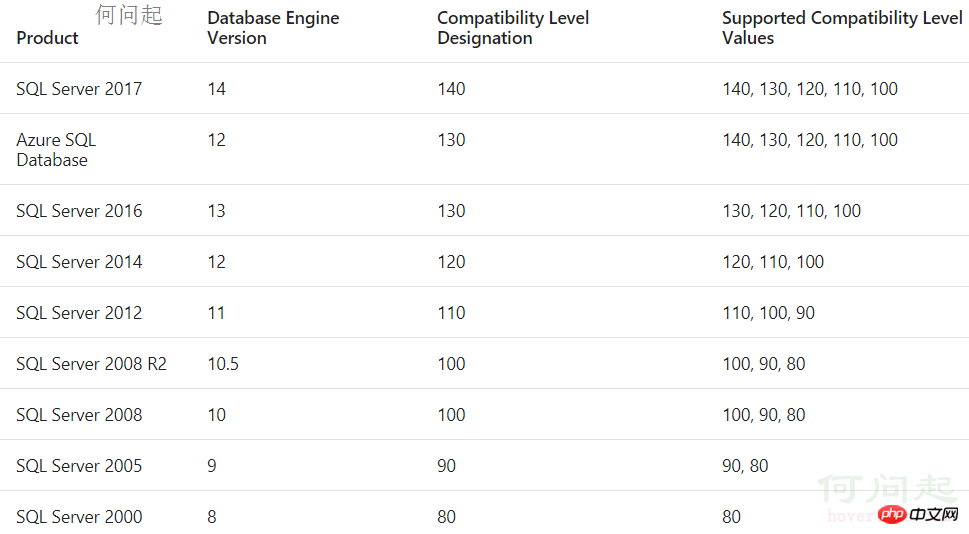Screen dimensions: 969x534
Task: Select the Compatibility Level Designation header
Action: coord(513,28)
